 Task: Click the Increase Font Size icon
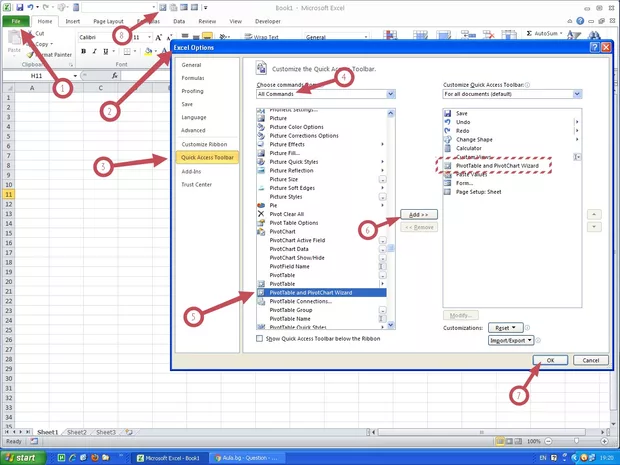click(x=159, y=37)
